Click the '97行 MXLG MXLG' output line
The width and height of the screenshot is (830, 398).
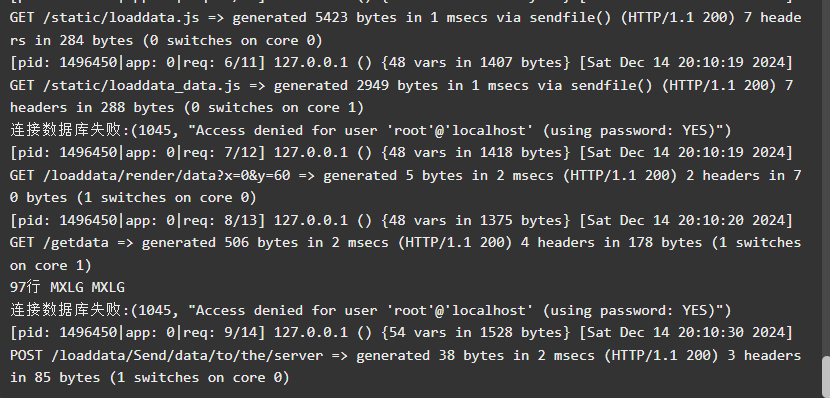coord(67,287)
